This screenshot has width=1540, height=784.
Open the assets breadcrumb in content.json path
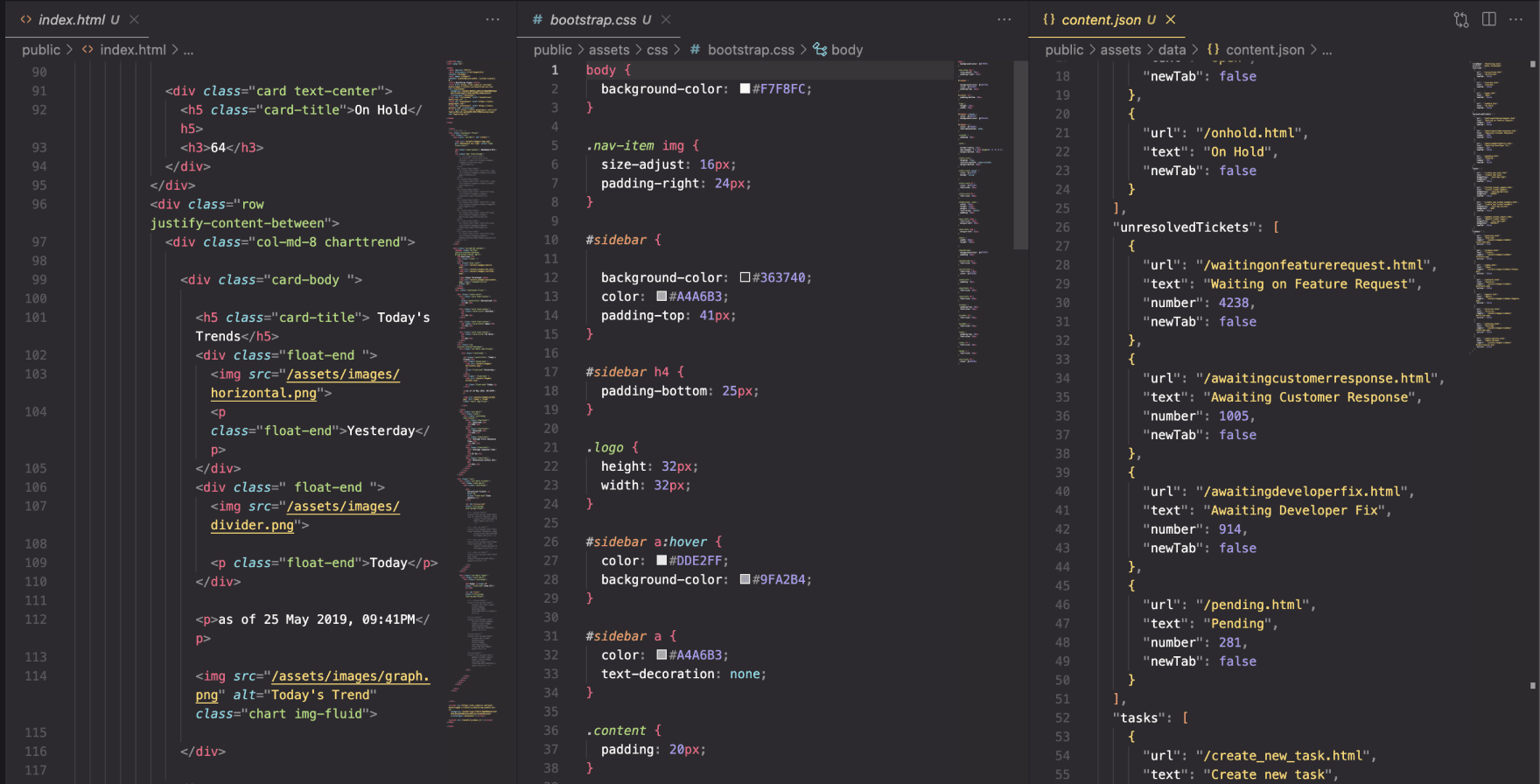point(1120,50)
